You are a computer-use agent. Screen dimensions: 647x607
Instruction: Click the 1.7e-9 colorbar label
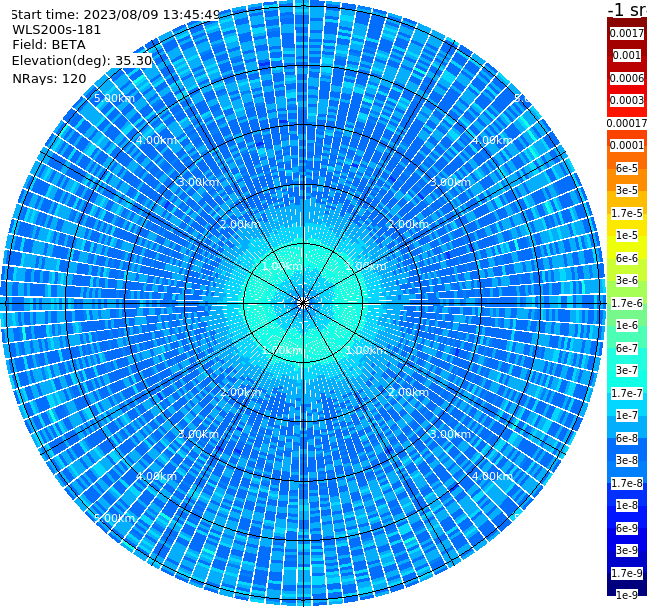tap(627, 573)
